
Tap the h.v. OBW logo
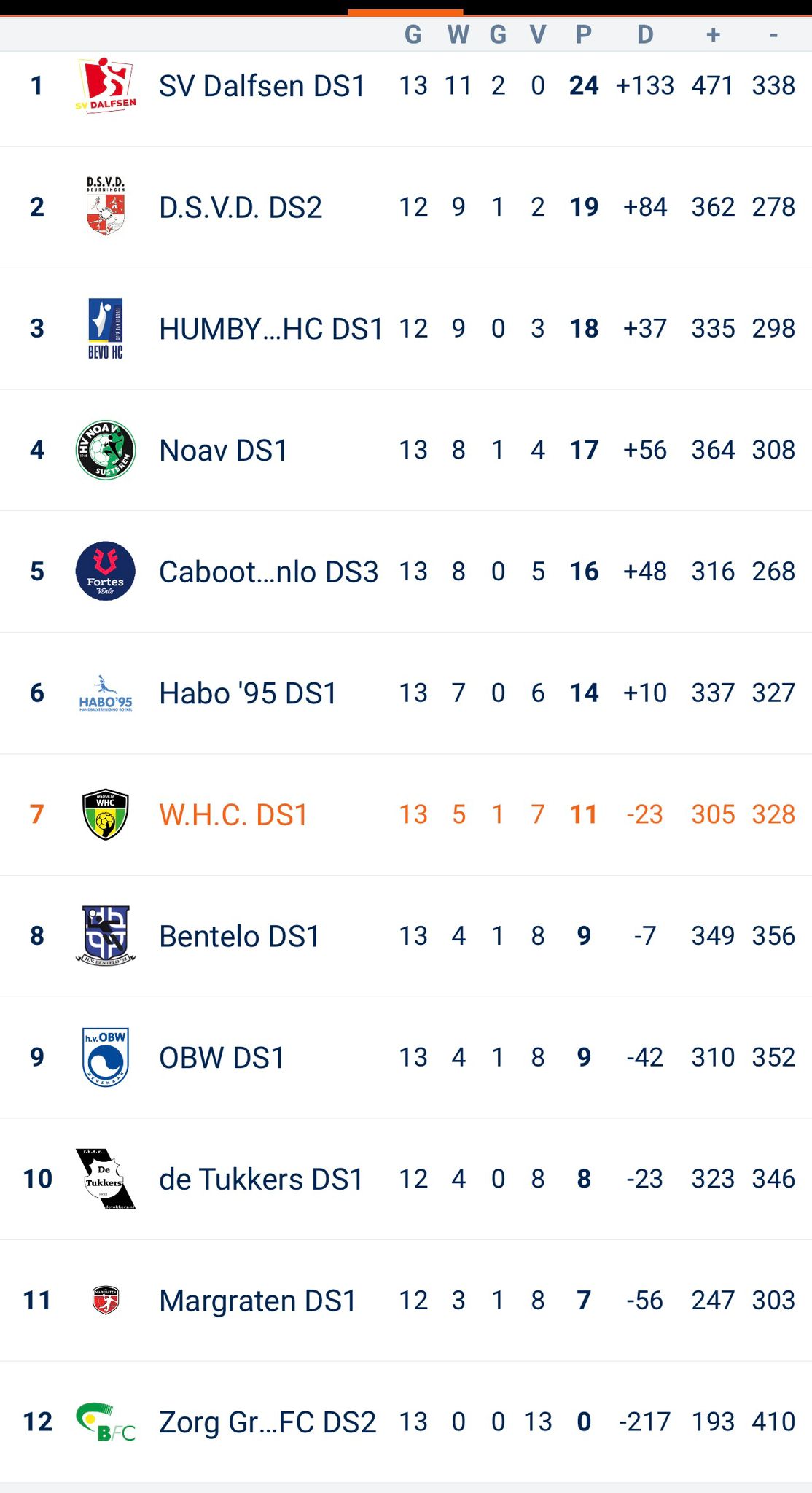[106, 1057]
